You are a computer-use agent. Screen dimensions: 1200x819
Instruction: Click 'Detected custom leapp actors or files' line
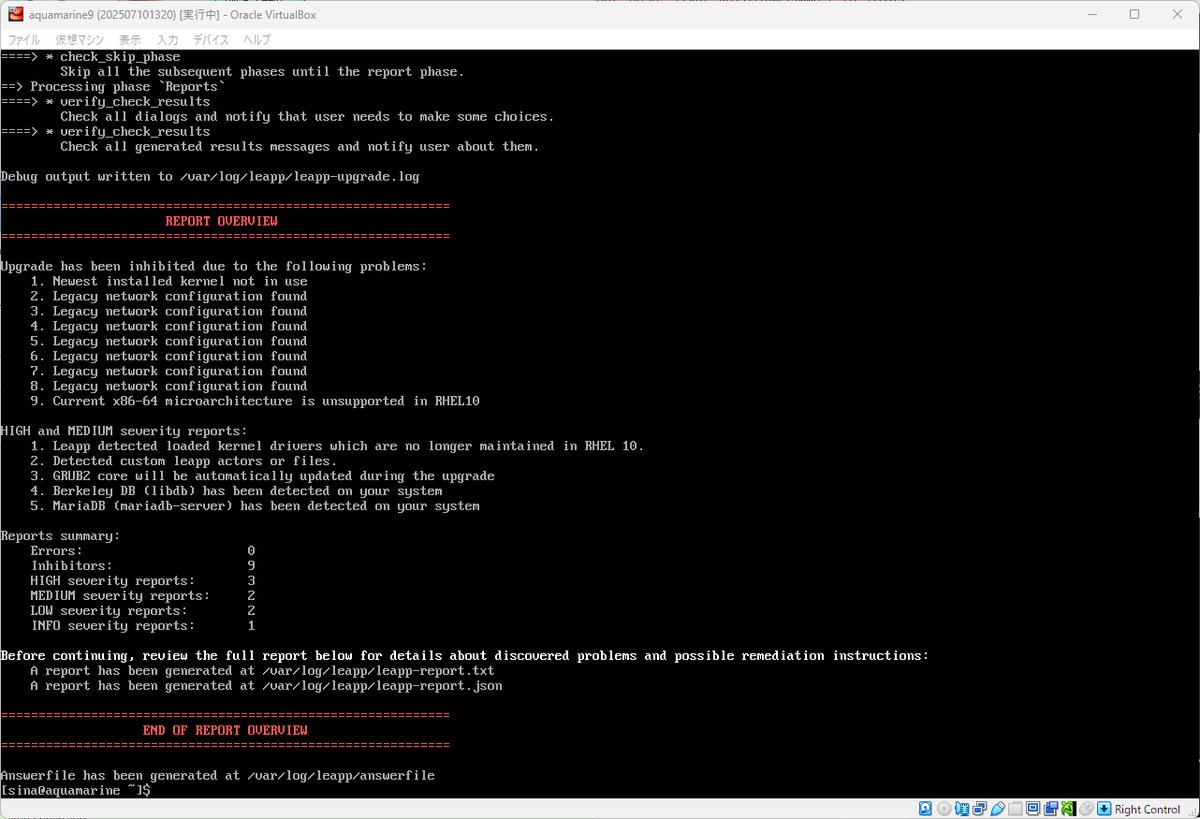[183, 461]
